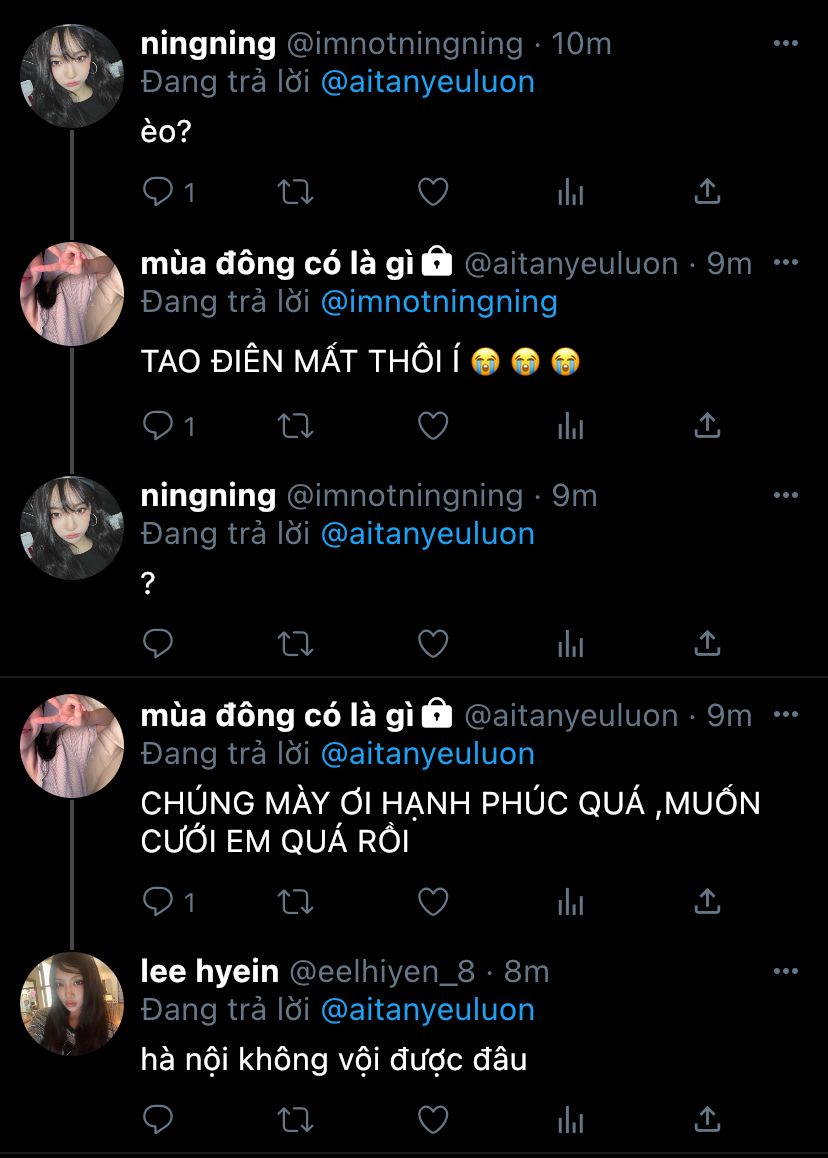The height and width of the screenshot is (1158, 828).
Task: Reply to ningning's "?" tweet
Action: click(157, 644)
